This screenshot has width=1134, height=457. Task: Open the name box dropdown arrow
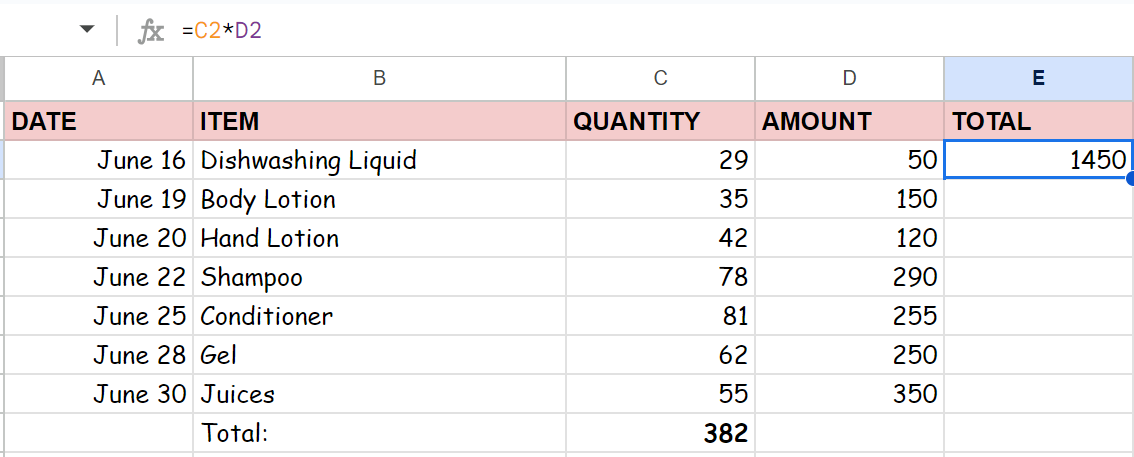[x=88, y=30]
